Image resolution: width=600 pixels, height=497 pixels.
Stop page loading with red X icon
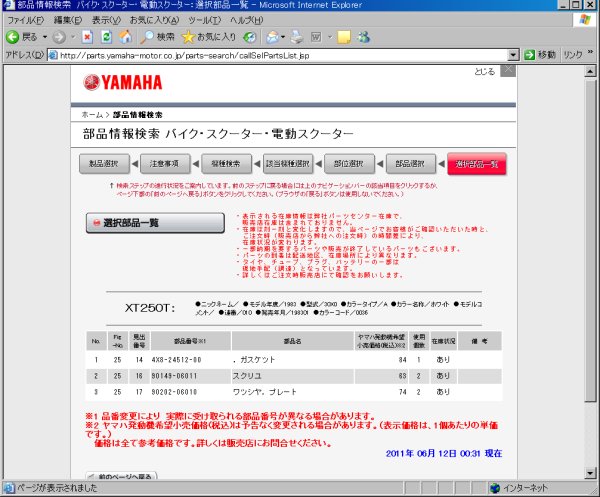point(87,37)
